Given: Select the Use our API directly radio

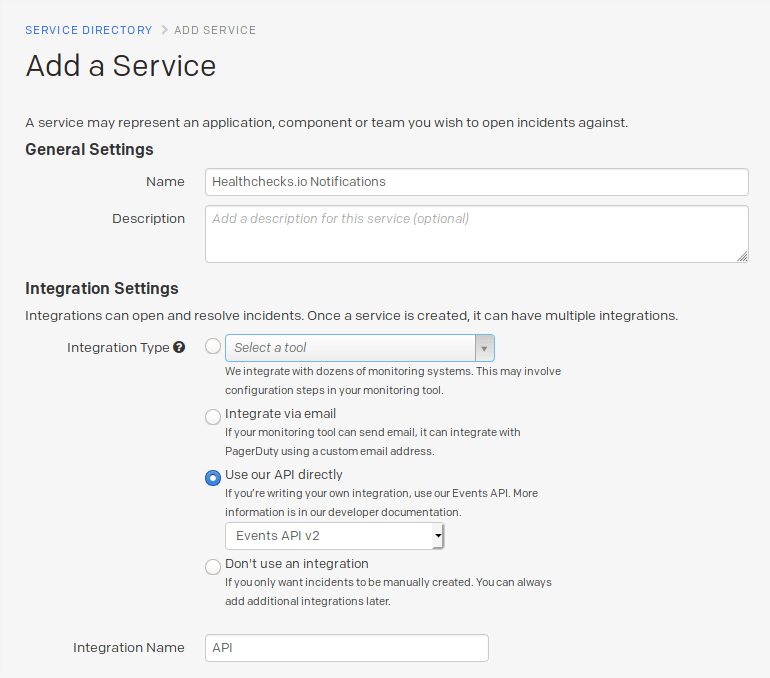Looking at the screenshot, I should 213,477.
